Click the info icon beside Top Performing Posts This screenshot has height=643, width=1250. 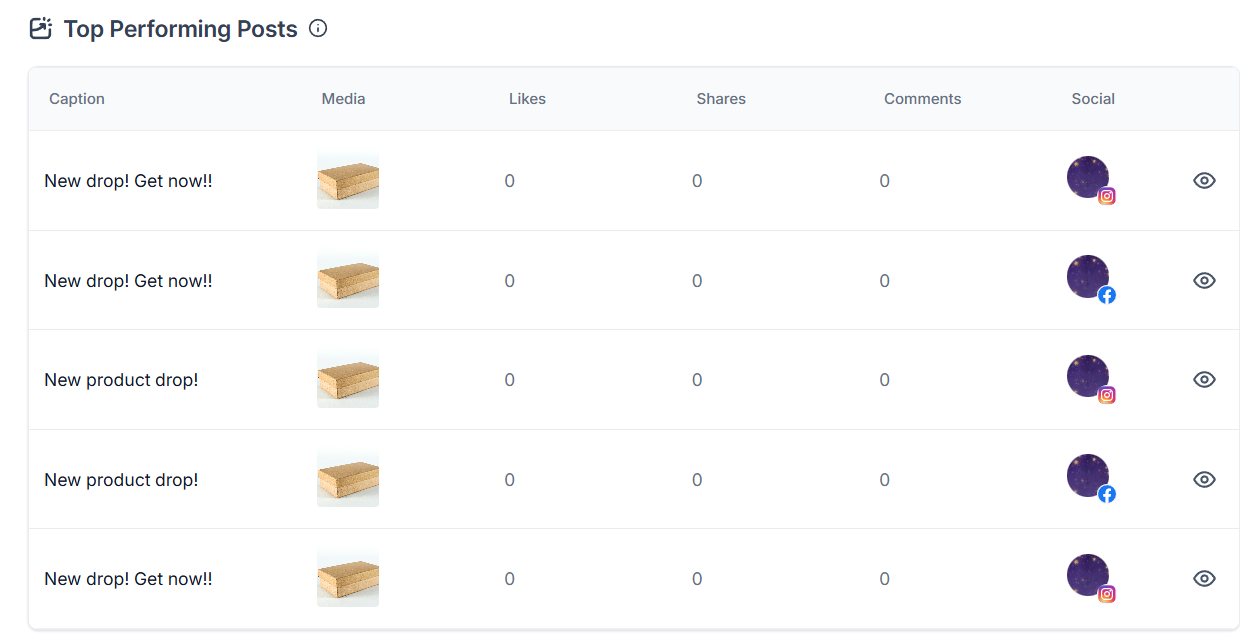[x=318, y=29]
